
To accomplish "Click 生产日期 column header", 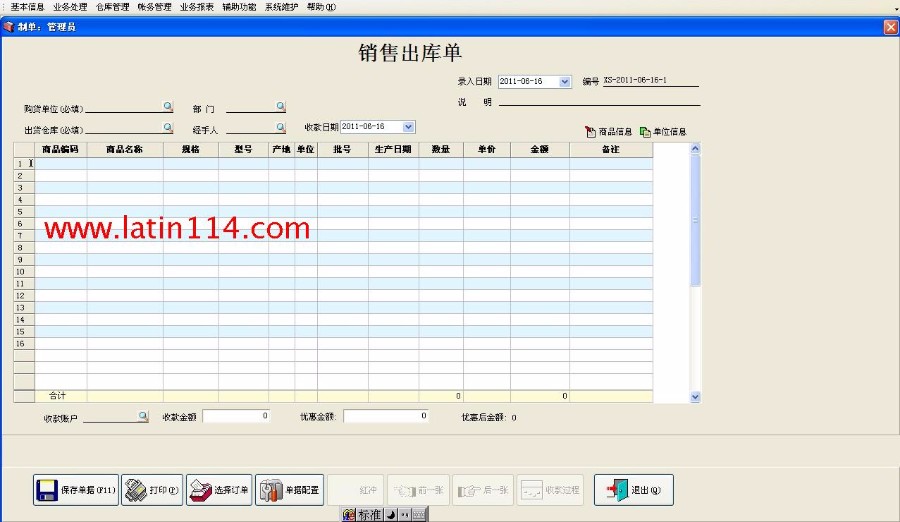I will click(394, 149).
